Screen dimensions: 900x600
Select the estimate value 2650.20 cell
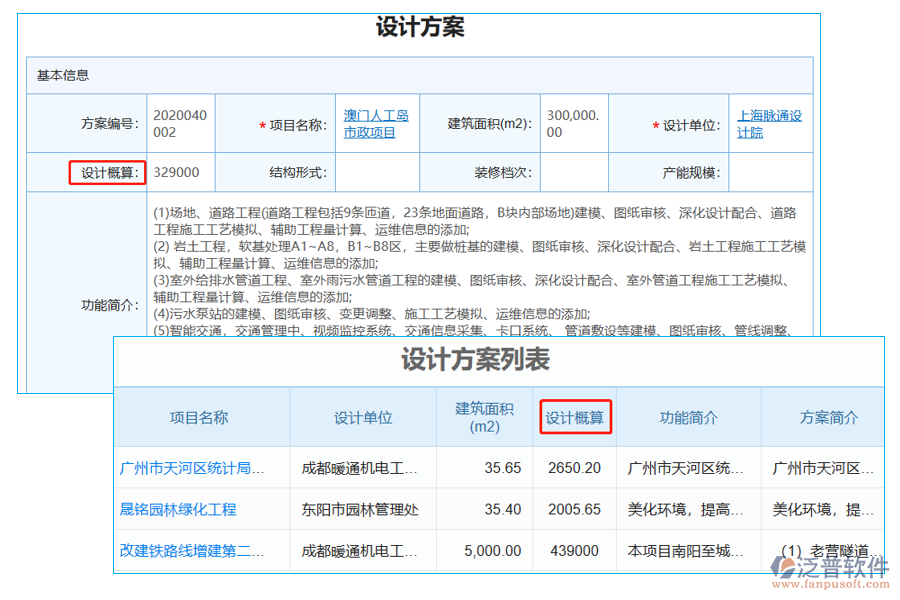pyautogui.click(x=575, y=467)
